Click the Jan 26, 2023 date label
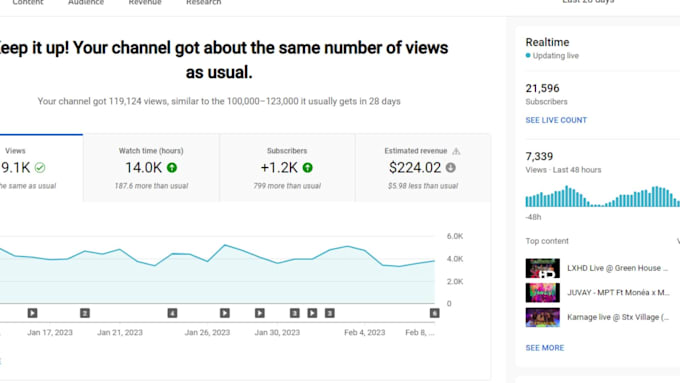 click(x=207, y=333)
